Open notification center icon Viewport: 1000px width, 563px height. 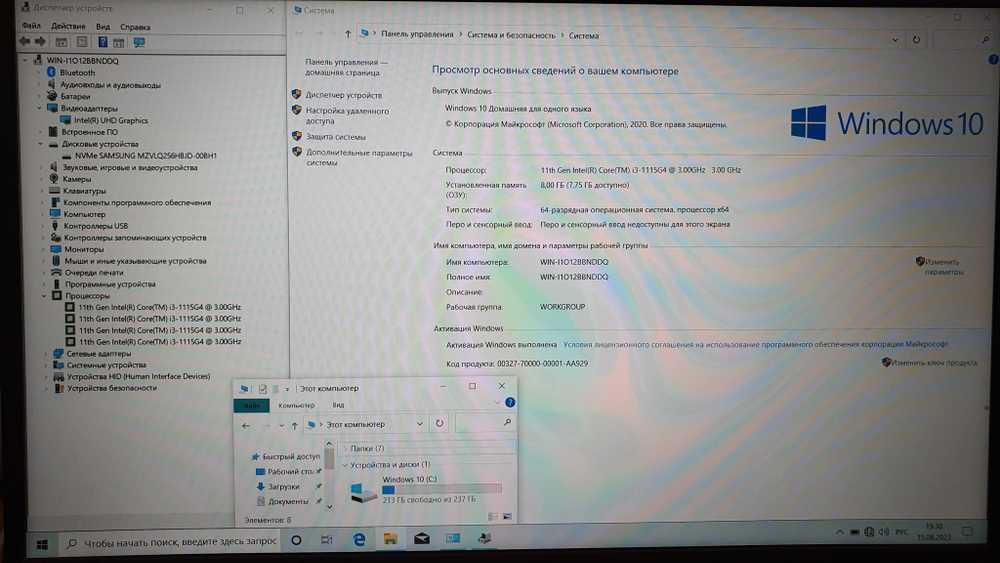[x=967, y=531]
